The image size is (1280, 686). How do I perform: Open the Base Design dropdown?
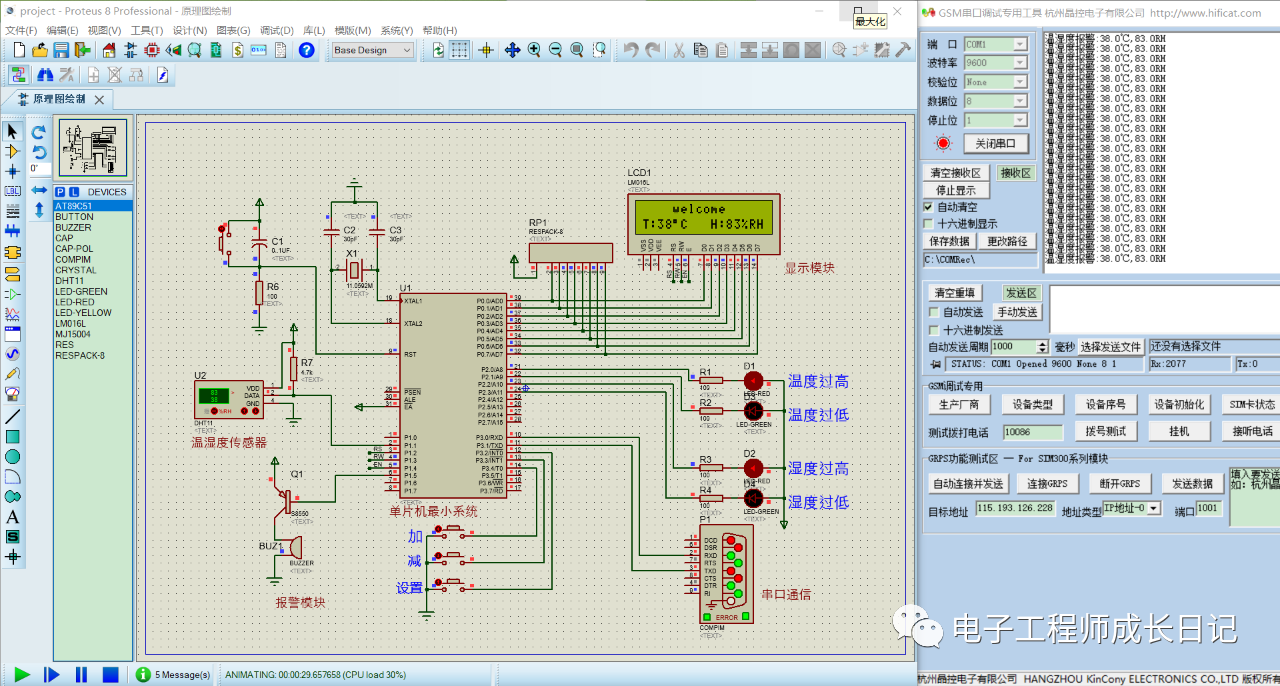(373, 50)
